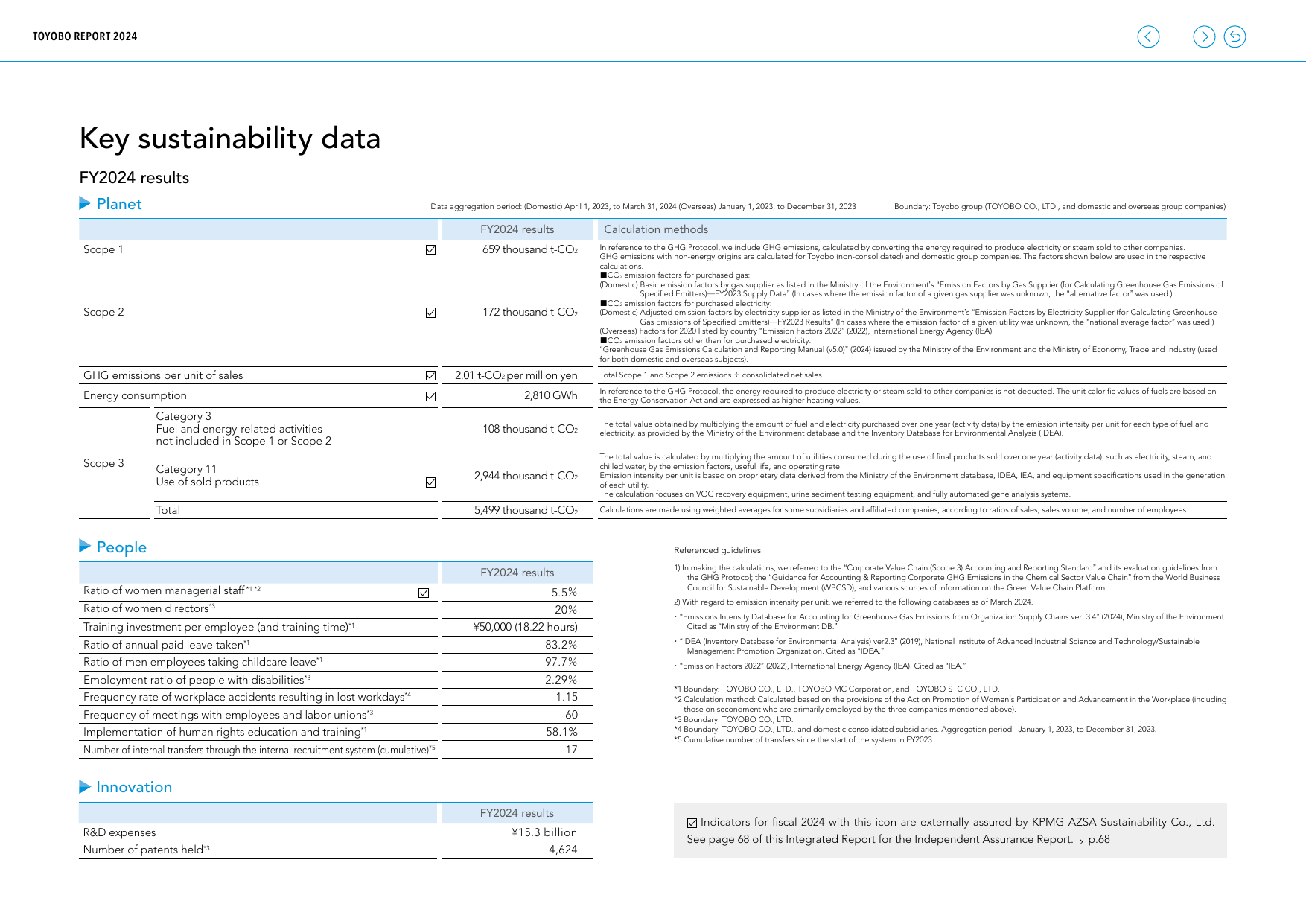The width and height of the screenshot is (1306, 924).
Task: Click the blue triangle beside People
Action: point(85,547)
